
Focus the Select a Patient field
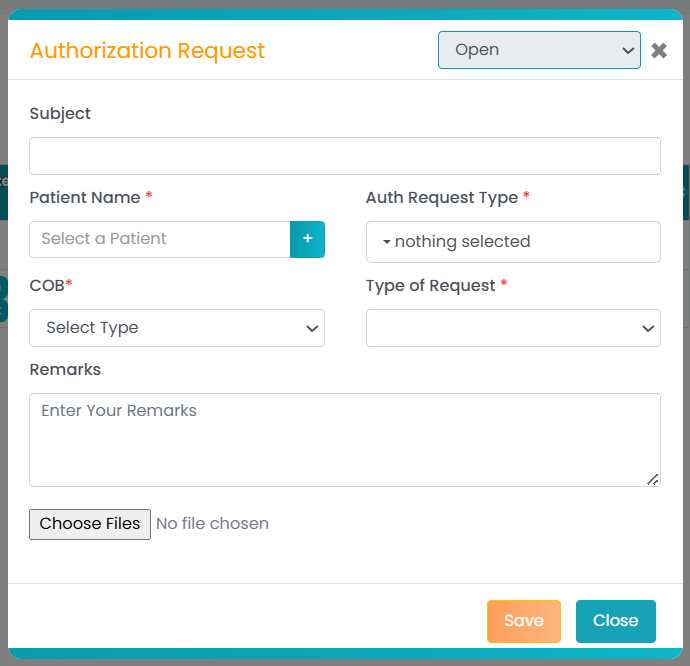coord(160,239)
